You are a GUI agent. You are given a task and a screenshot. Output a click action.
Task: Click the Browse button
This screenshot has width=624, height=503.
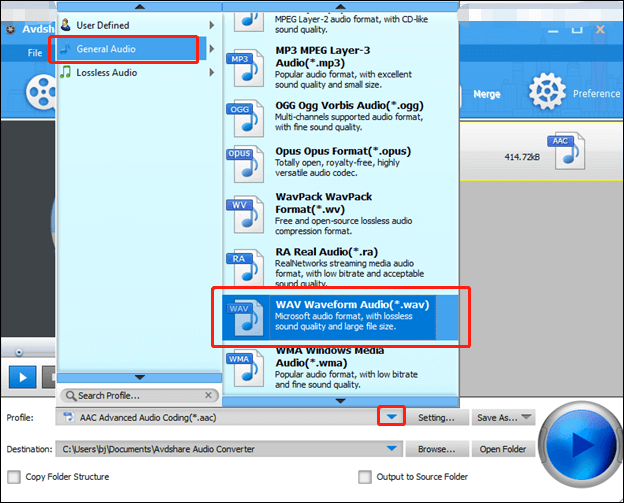(x=437, y=450)
